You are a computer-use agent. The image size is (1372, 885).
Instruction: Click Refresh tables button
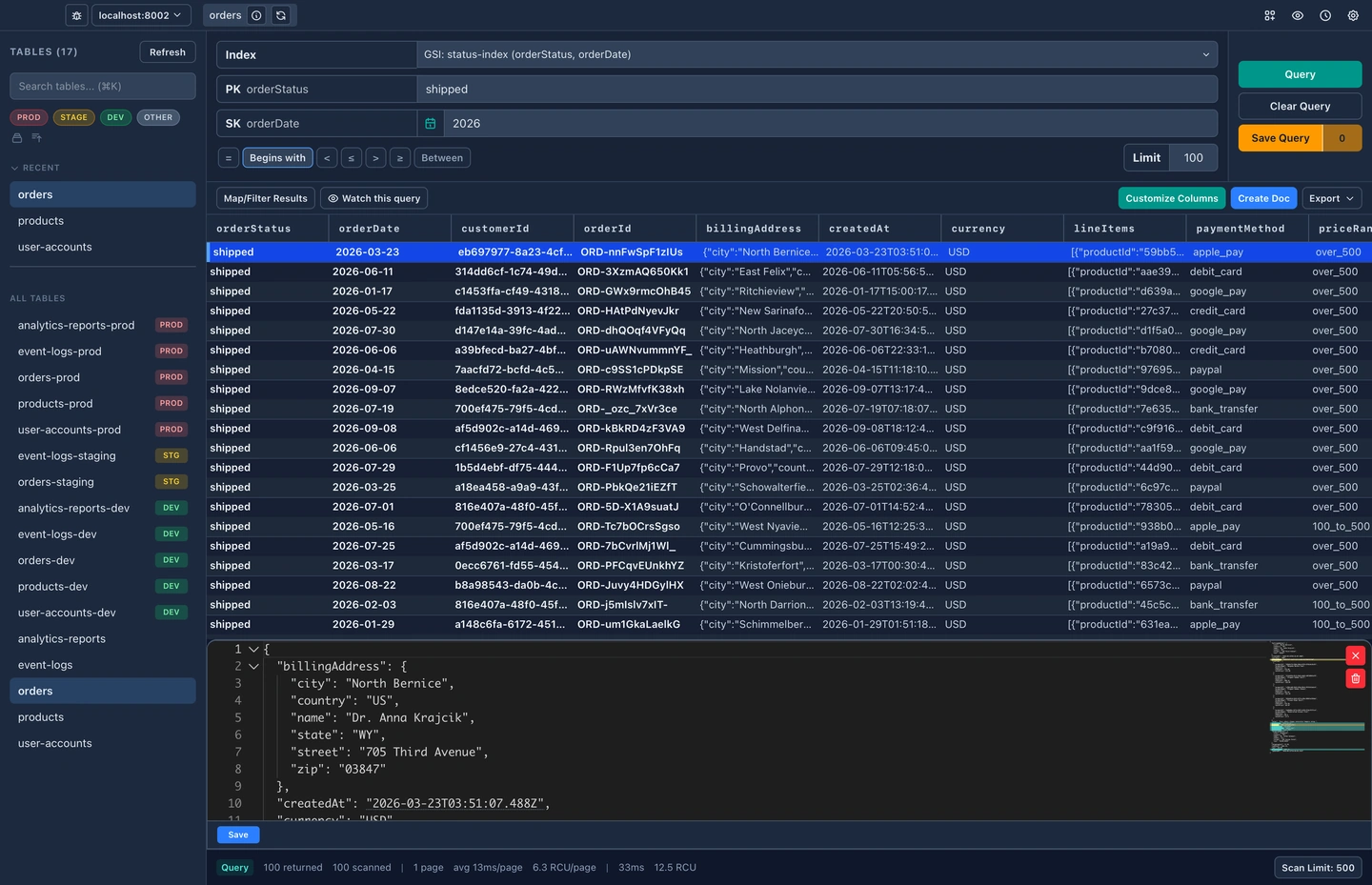[x=168, y=52]
